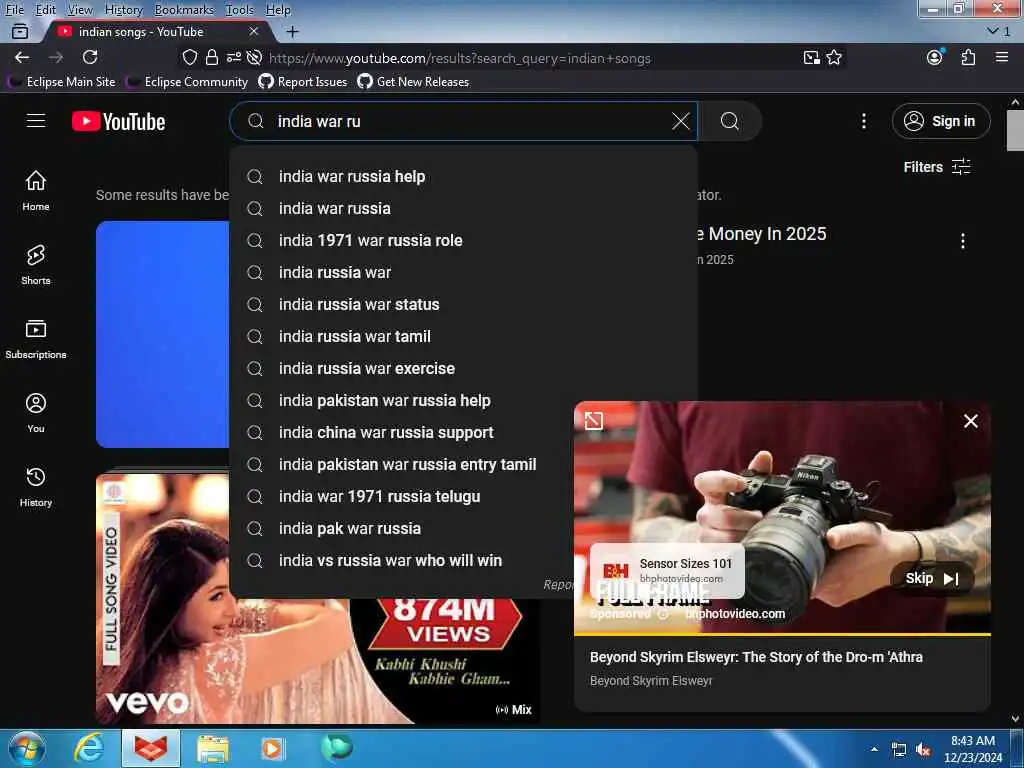Bookmark this page with star icon
The height and width of the screenshot is (768, 1024).
(x=834, y=57)
